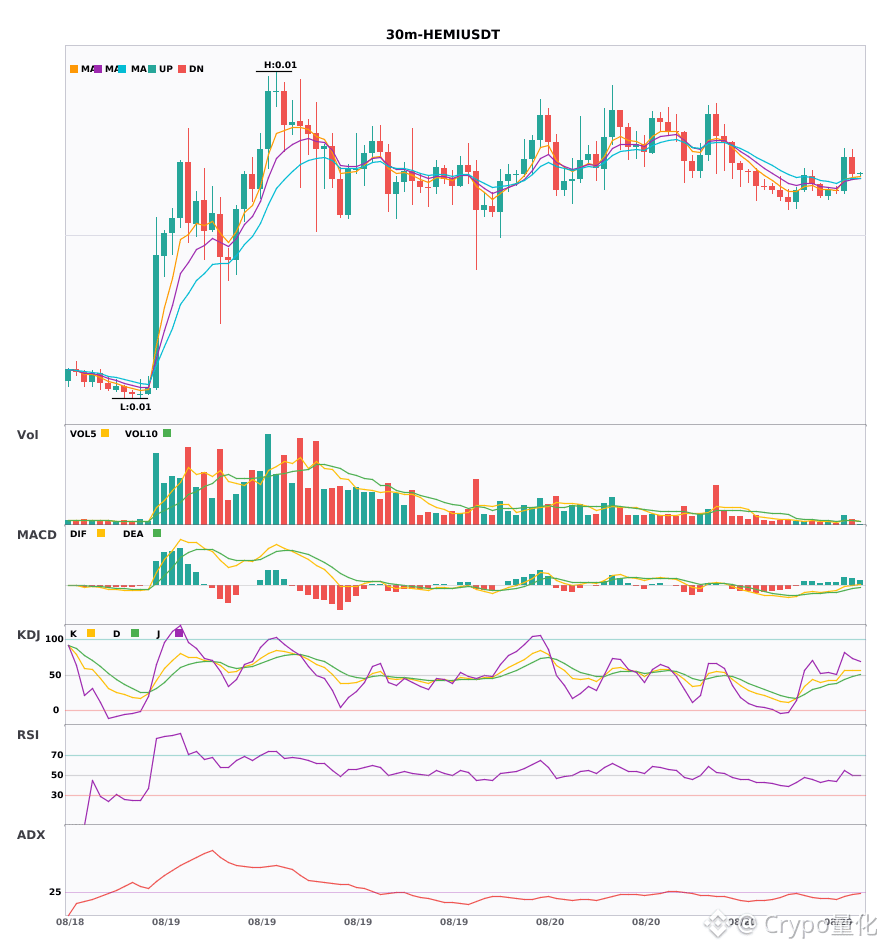The image size is (885, 950).
Task: Click the 30 level label in RSI panel
Action: [57, 795]
